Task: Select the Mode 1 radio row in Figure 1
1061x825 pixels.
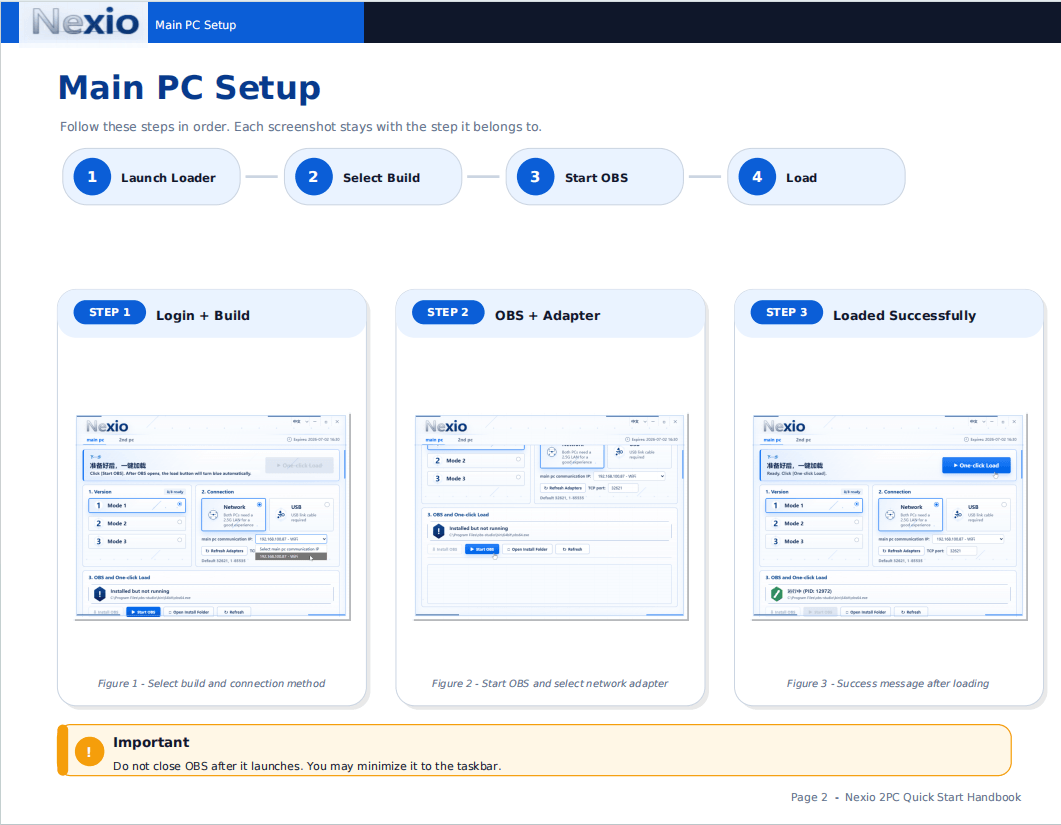Action: [137, 506]
